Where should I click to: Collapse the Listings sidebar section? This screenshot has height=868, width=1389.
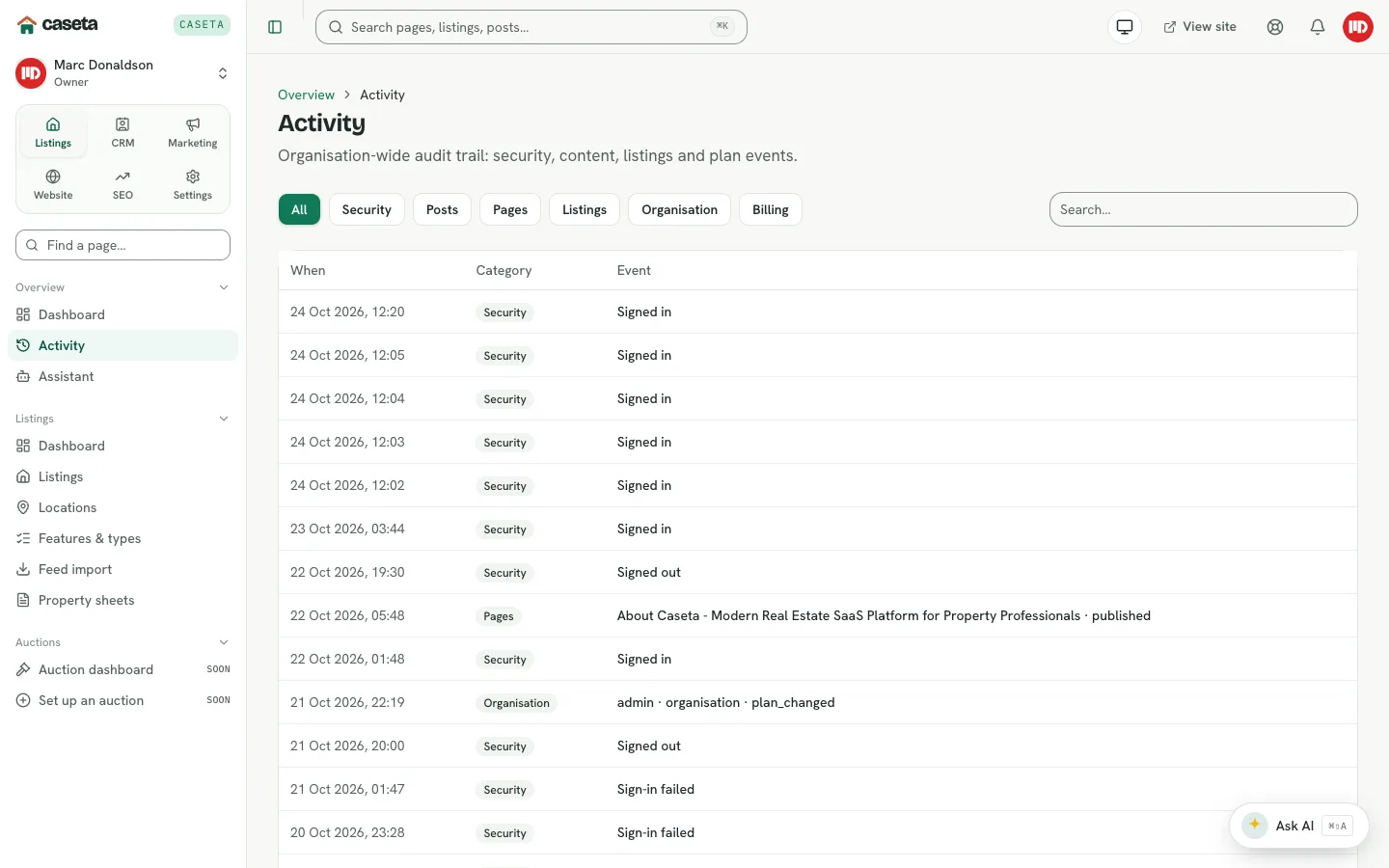tap(224, 419)
